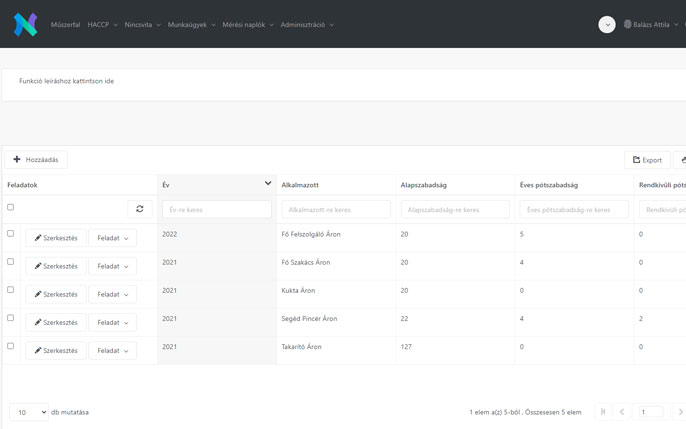686x429 pixels.
Task: Click the Hozzáadás button
Action: (36, 160)
